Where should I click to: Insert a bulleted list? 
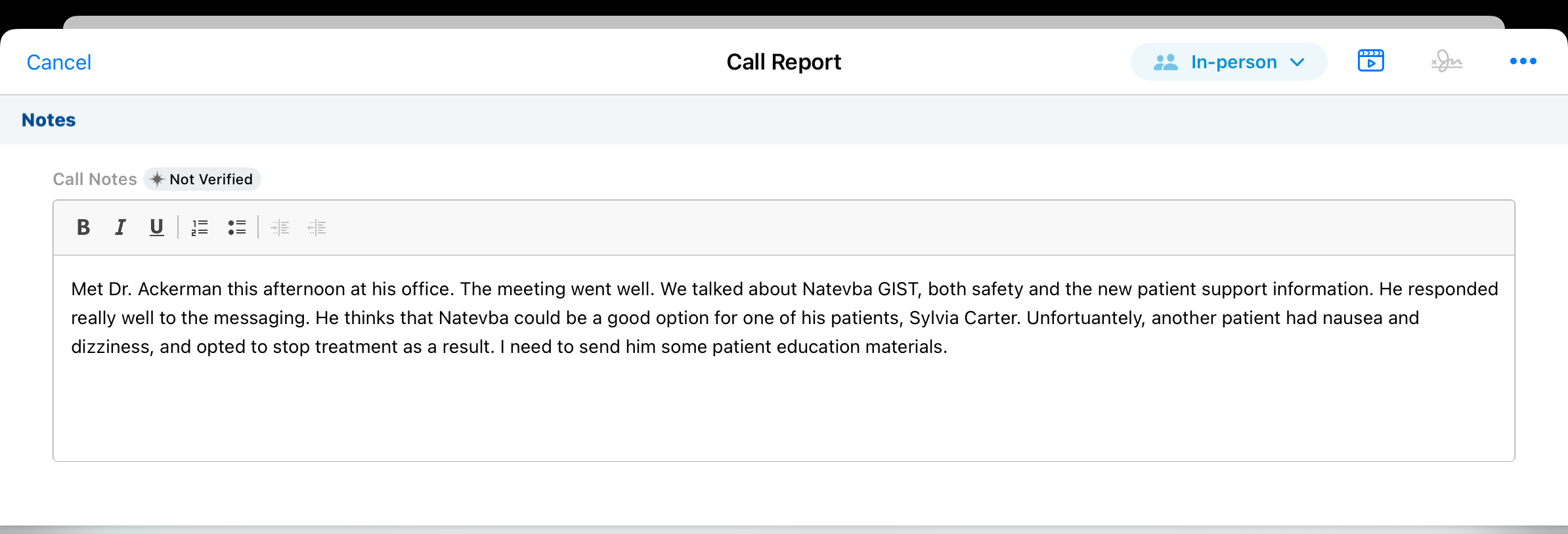click(x=236, y=228)
